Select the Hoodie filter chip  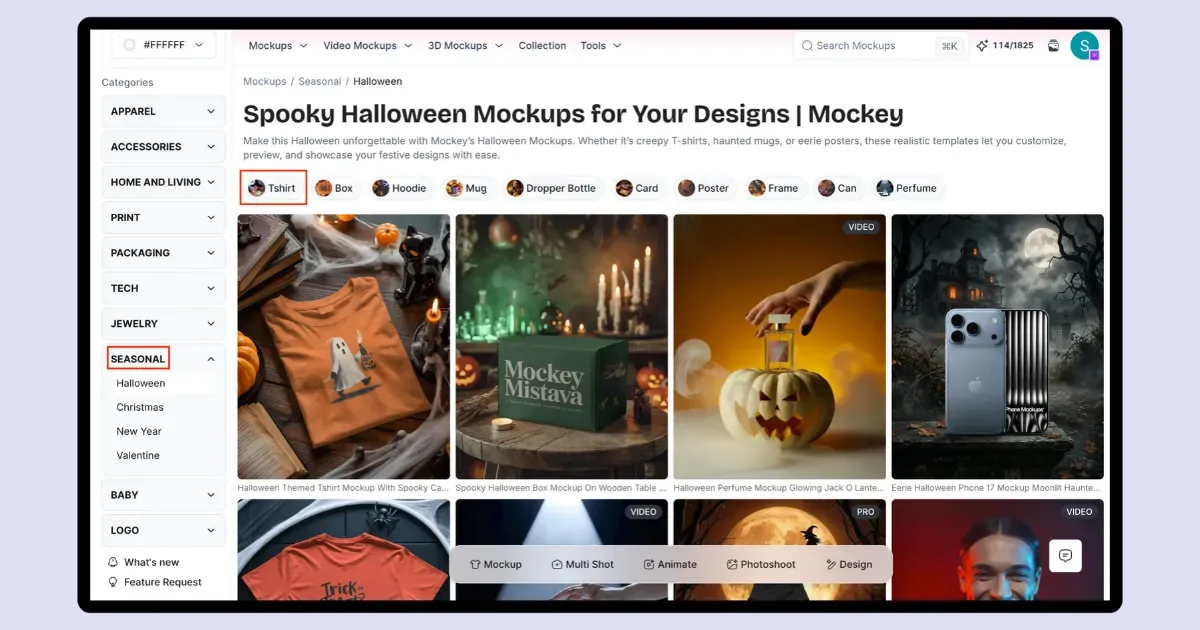tap(399, 188)
